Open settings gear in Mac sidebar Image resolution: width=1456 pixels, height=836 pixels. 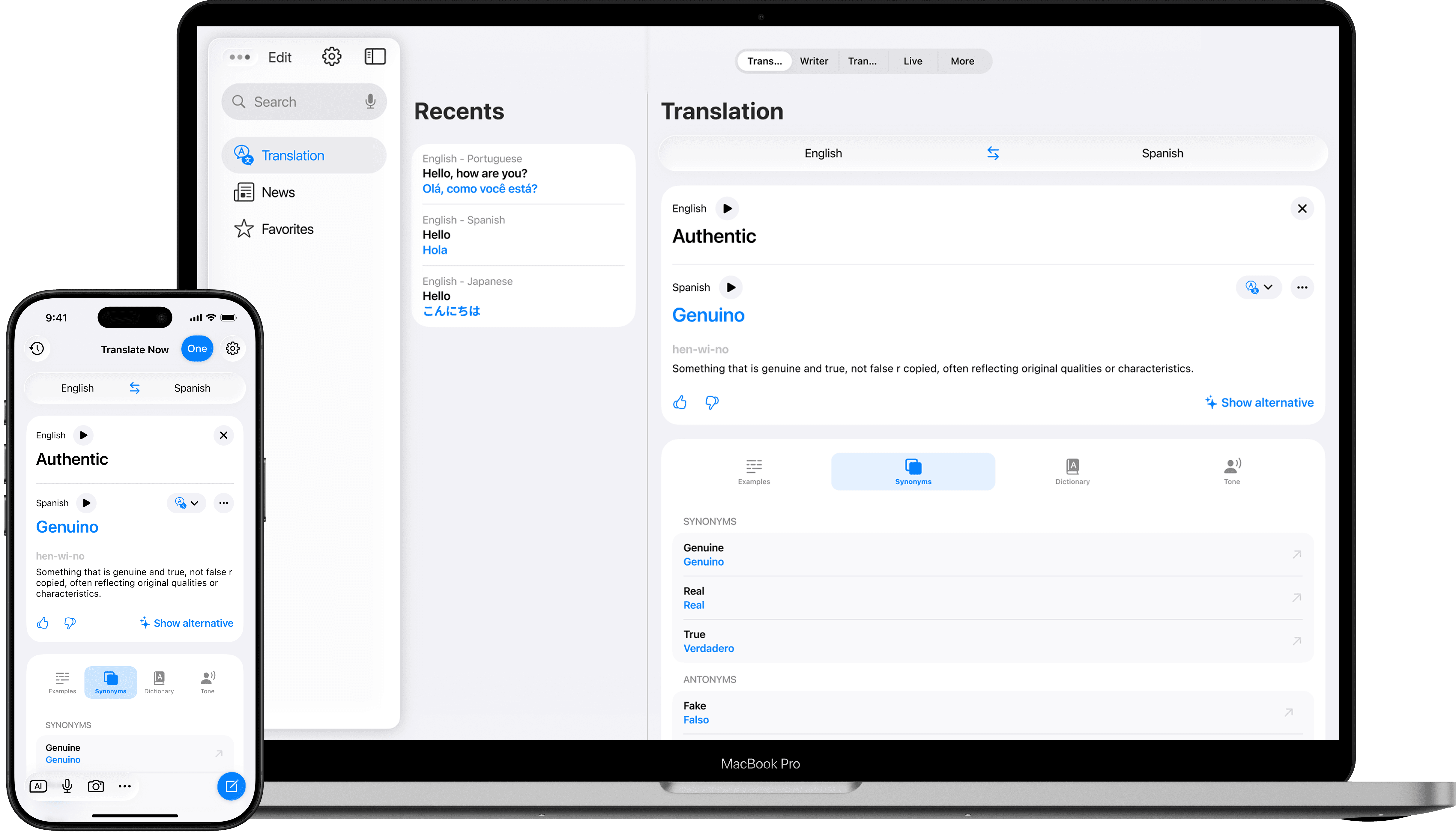pyautogui.click(x=331, y=57)
